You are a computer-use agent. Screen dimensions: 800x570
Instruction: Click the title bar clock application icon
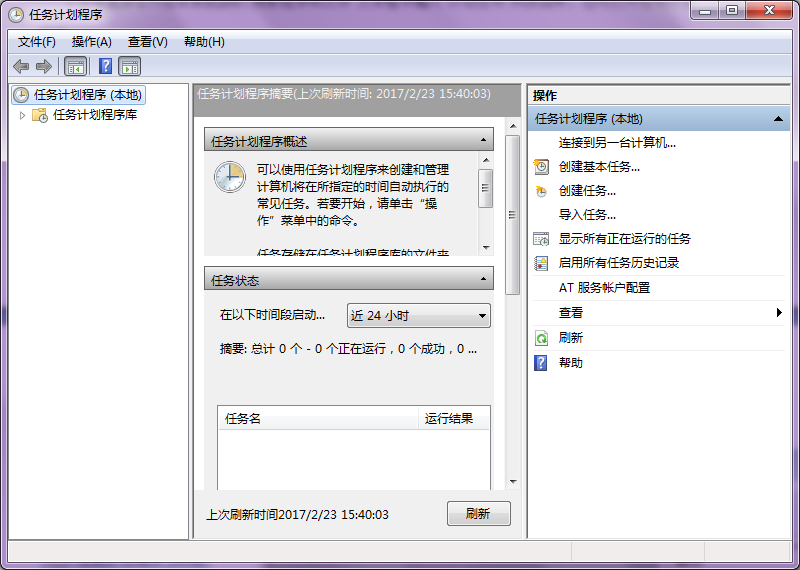pos(16,14)
